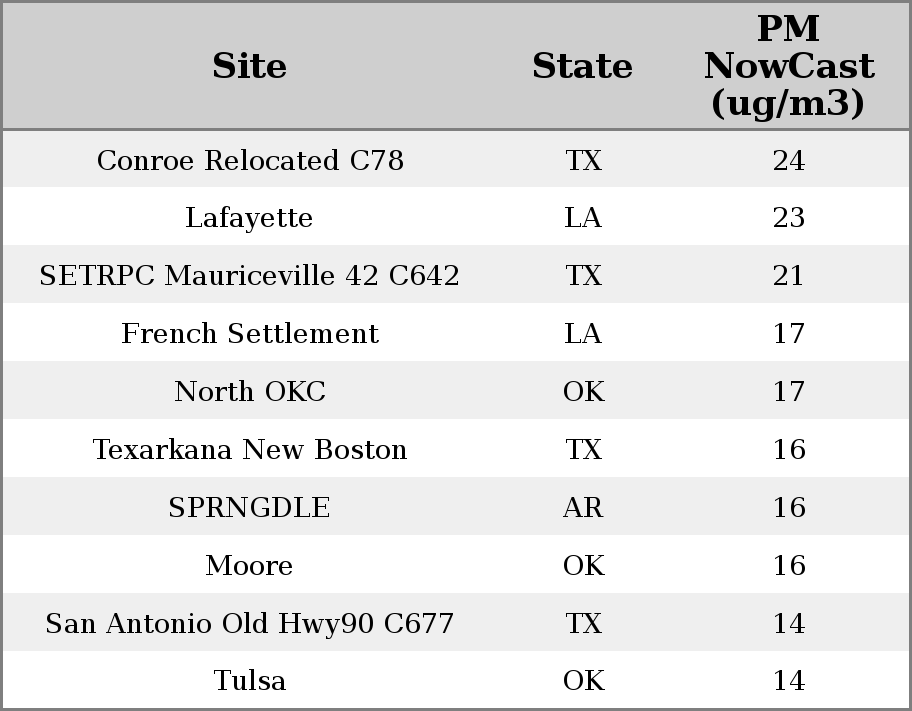Viewport: 912px width, 711px height.
Task: Click the North OKC site name
Action: pyautogui.click(x=250, y=392)
